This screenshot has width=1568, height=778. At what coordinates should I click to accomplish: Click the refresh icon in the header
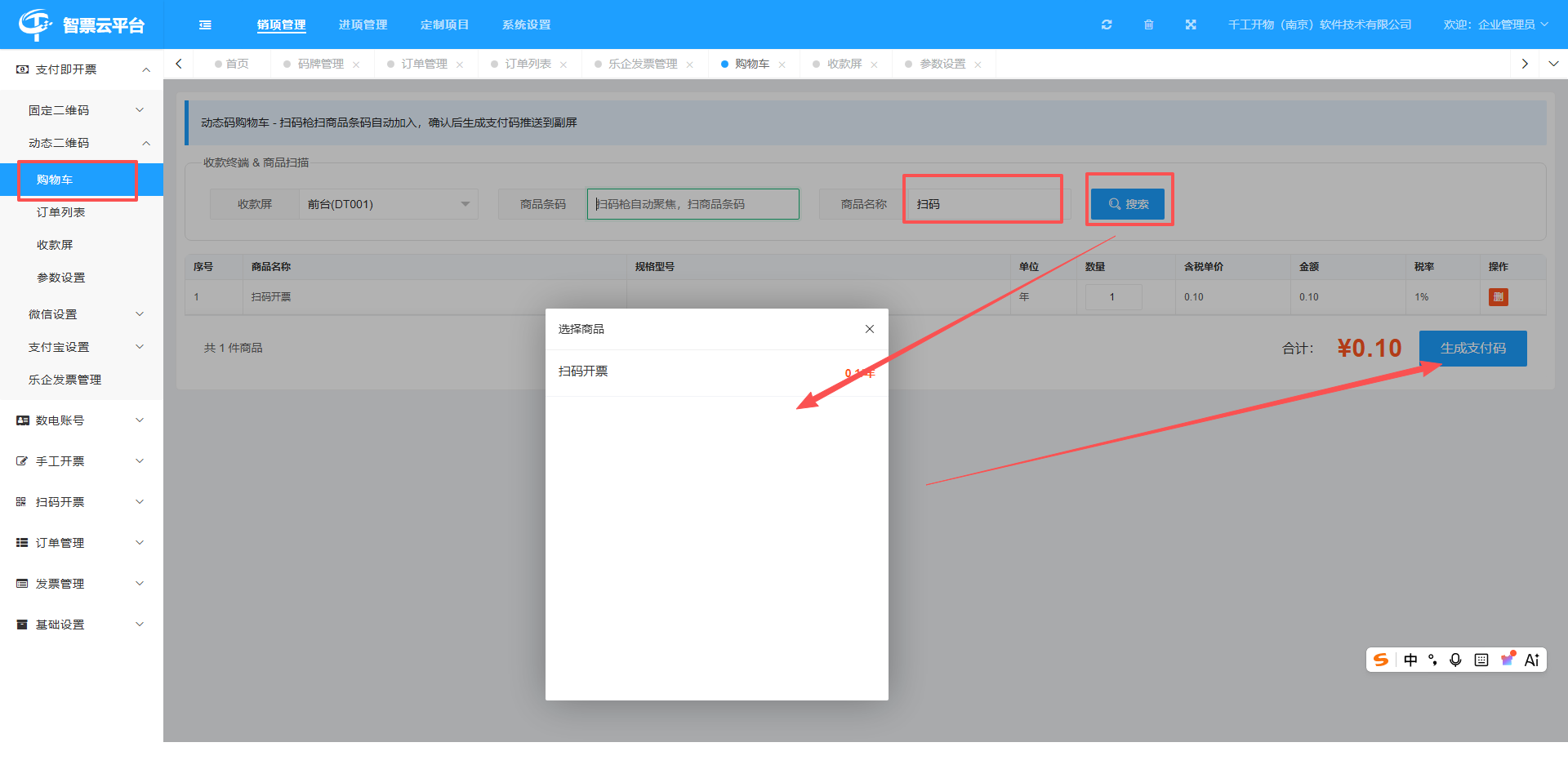tap(1107, 25)
